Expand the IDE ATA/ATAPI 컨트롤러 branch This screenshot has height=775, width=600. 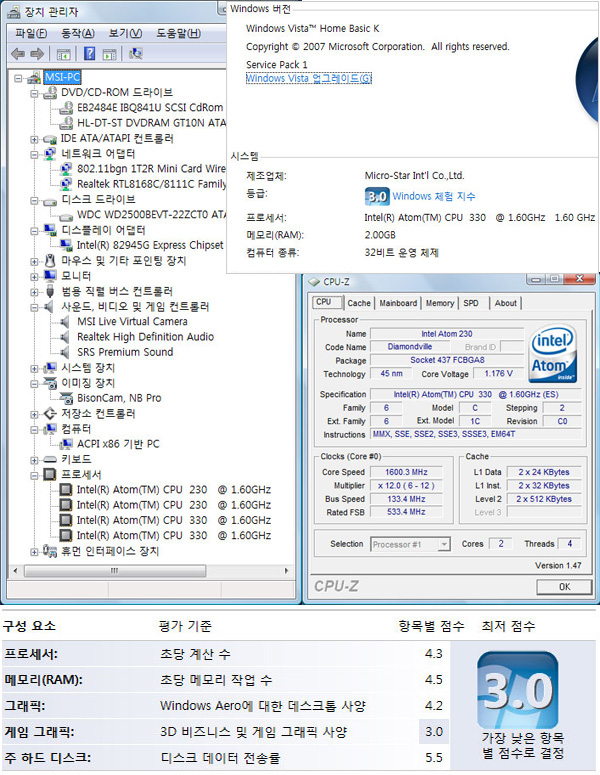pos(34,139)
